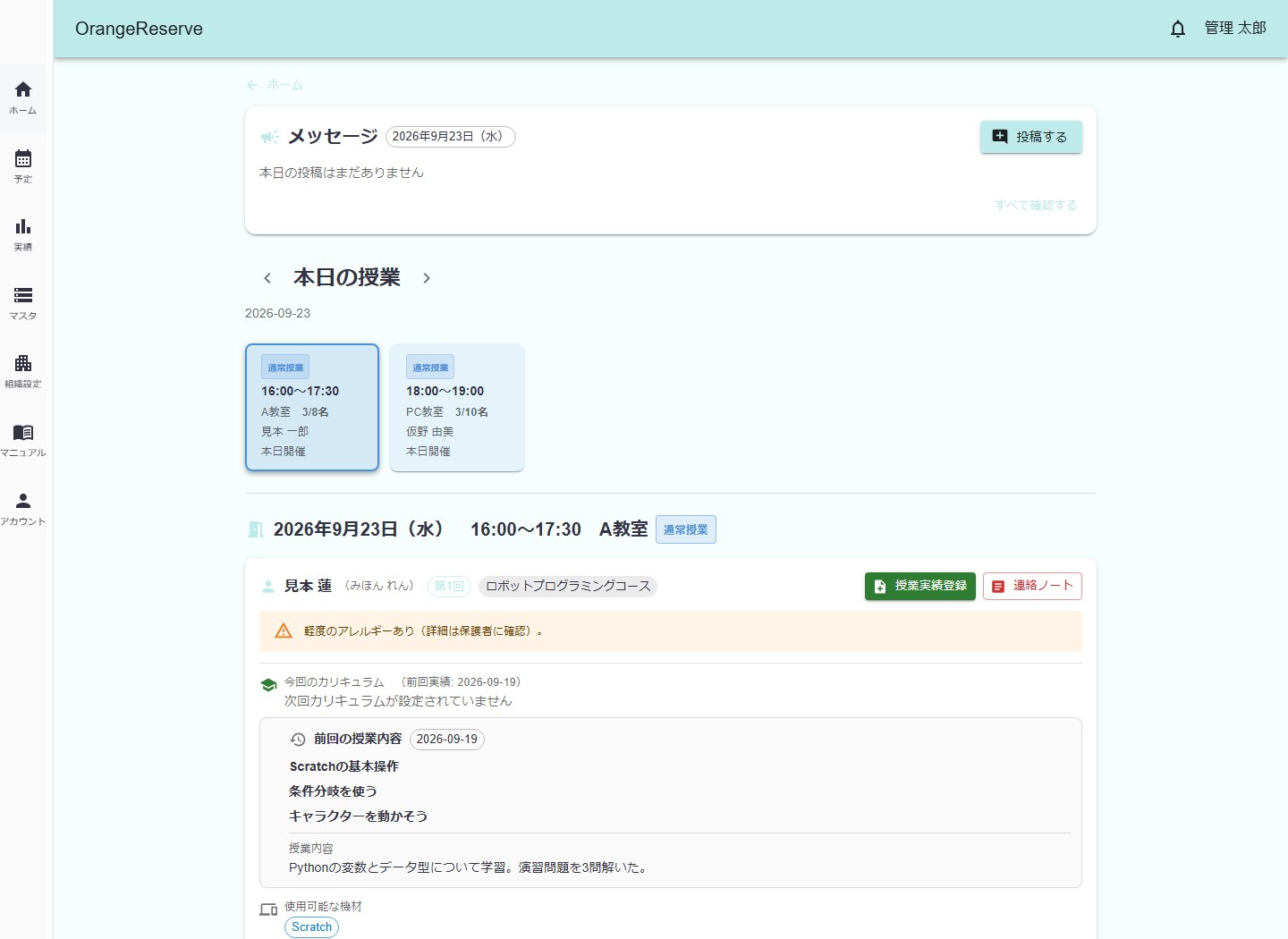This screenshot has width=1288, height=939.
Task: Click the notification bell icon
Action: 1178,29
